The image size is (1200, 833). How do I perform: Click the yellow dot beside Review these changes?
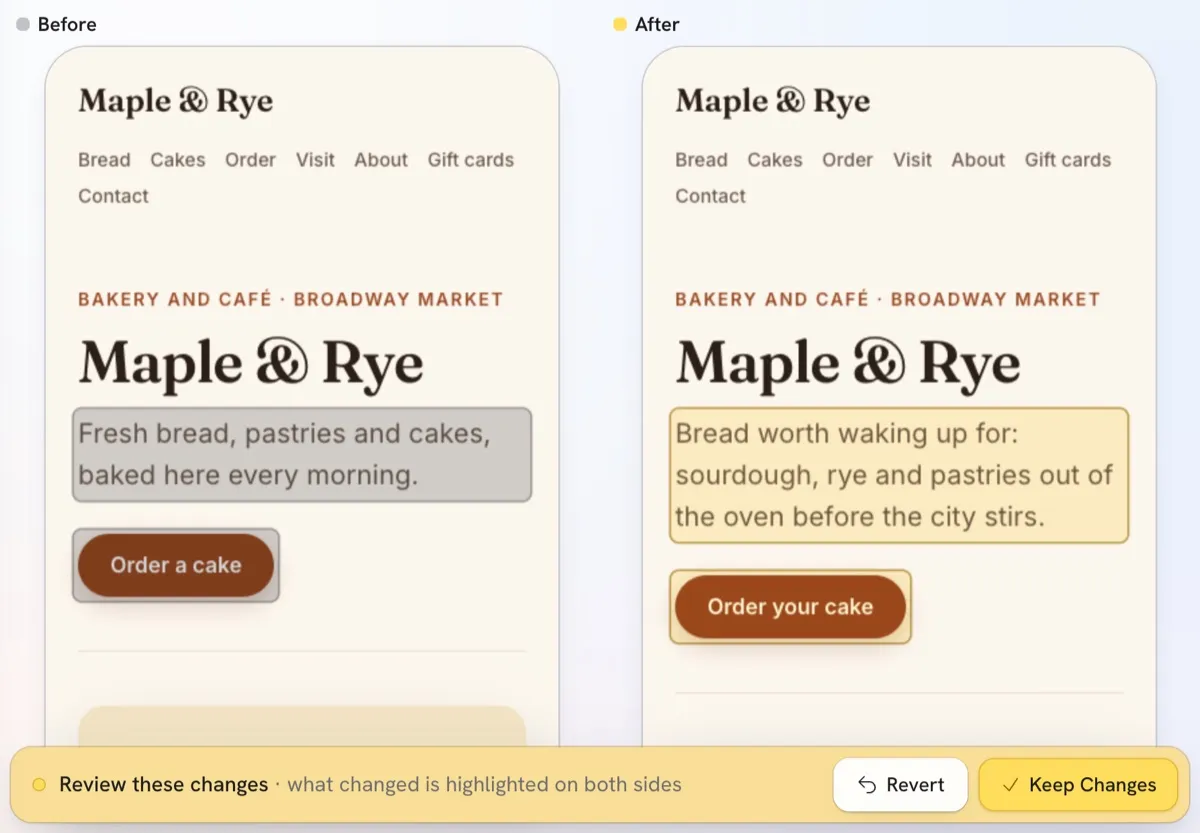pyautogui.click(x=39, y=785)
